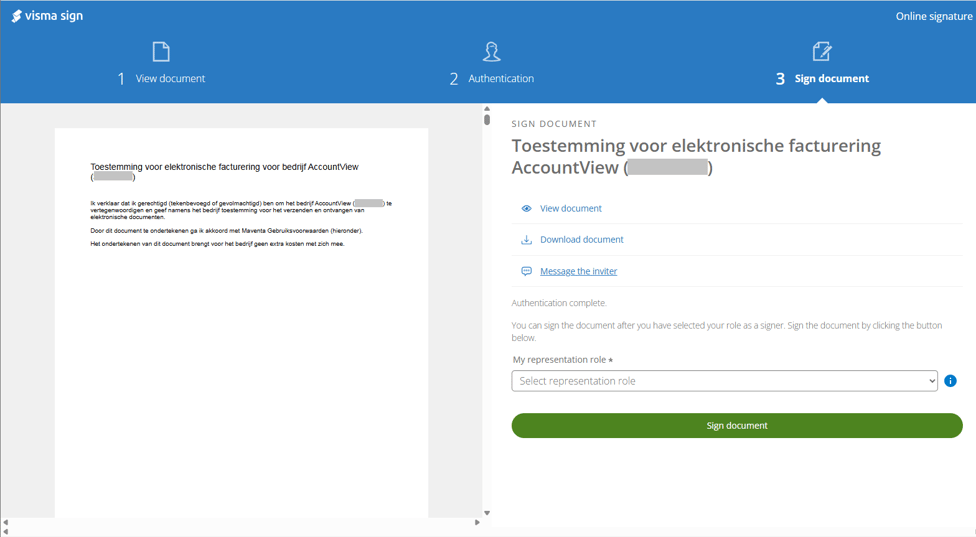Image resolution: width=976 pixels, height=537 pixels.
Task: Click the View document link text
Action: pos(570,209)
